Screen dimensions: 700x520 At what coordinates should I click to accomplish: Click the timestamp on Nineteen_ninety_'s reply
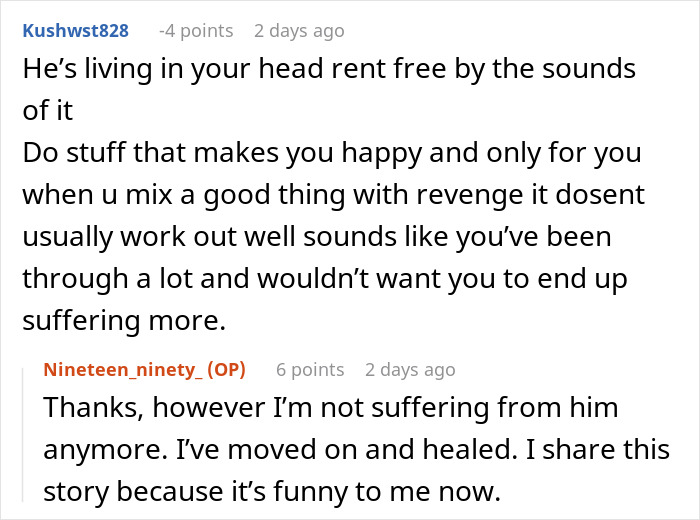point(410,370)
